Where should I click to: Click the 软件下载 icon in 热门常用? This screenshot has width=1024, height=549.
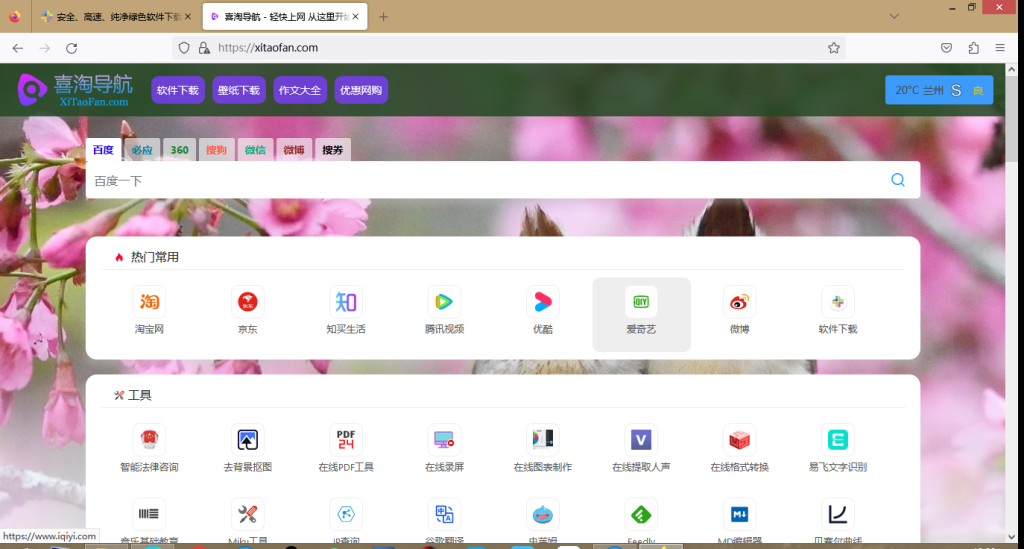[x=837, y=302]
